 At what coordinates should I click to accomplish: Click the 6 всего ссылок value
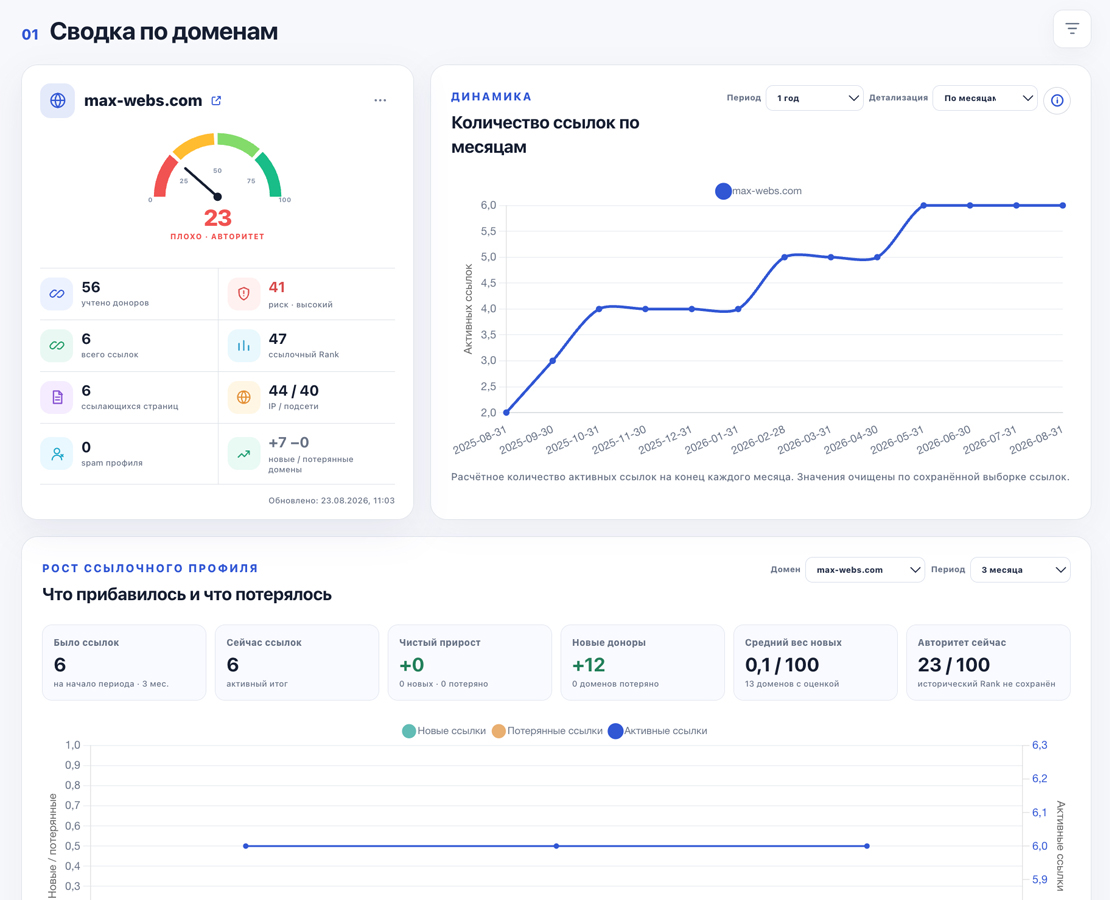coord(86,338)
